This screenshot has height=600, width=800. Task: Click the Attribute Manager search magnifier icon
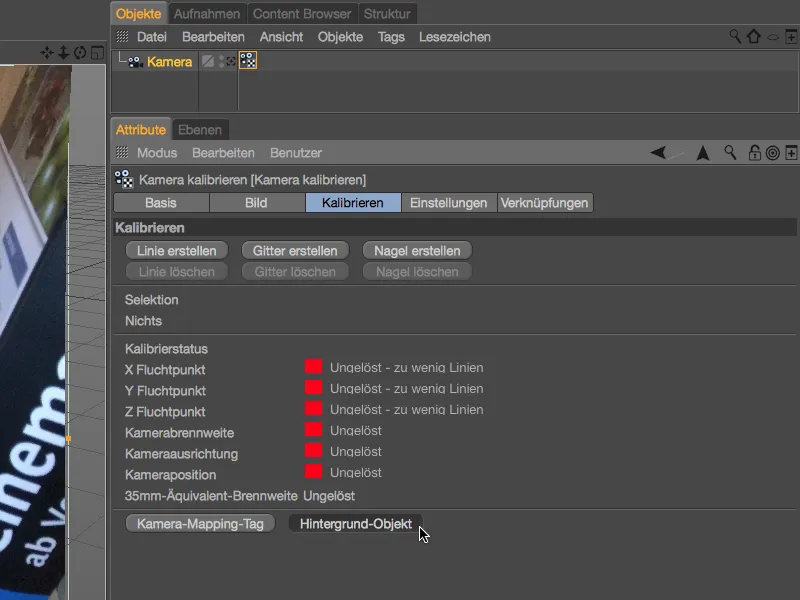point(730,153)
